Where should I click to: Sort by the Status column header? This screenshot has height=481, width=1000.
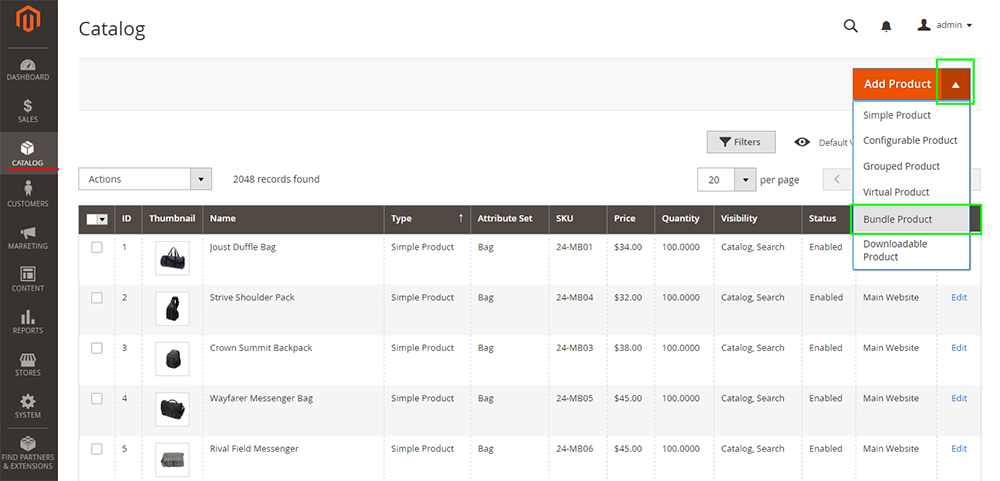click(x=827, y=219)
